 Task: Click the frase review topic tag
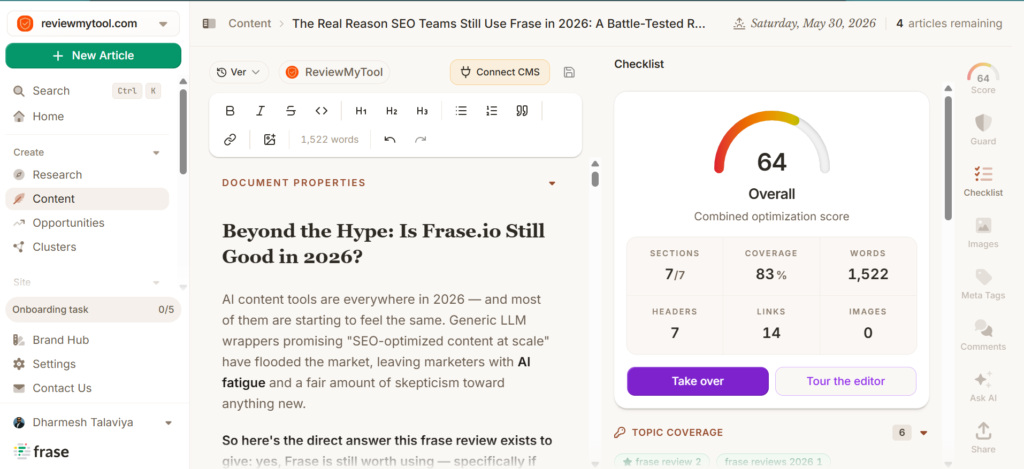click(662, 462)
